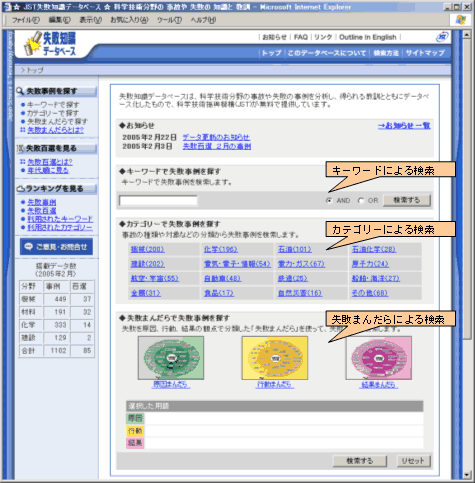Screen dimensions: 475x483
Task: Open データ更新のお知らせ news link
Action: [216, 137]
